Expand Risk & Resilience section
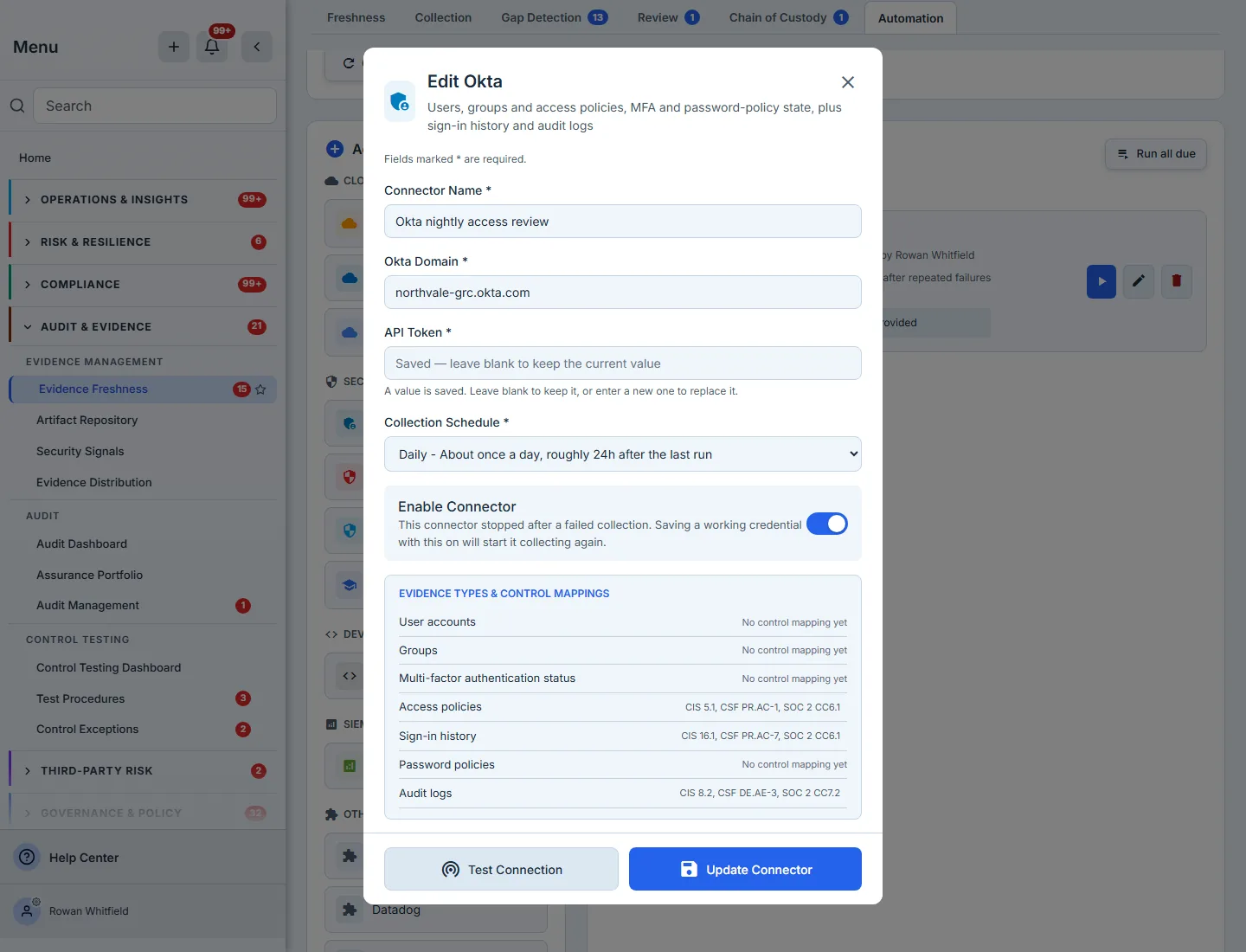Image resolution: width=1246 pixels, height=952 pixels. pos(143,241)
